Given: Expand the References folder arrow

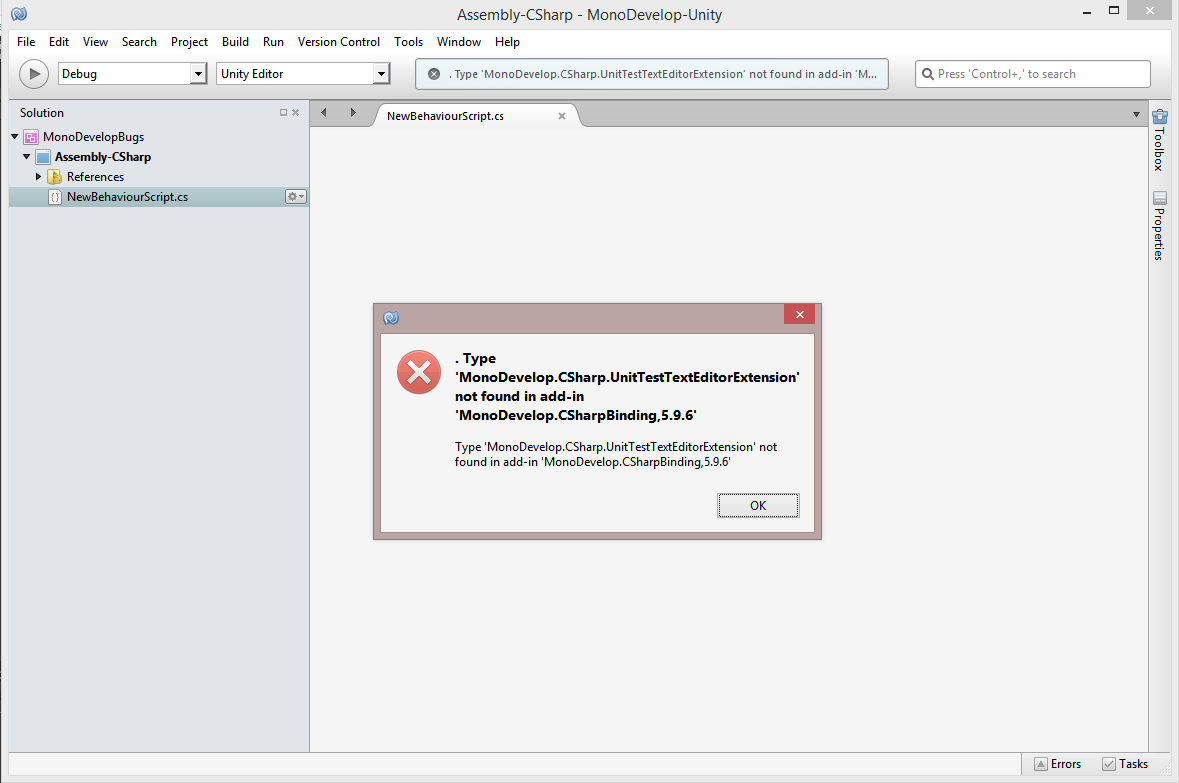Looking at the screenshot, I should [x=38, y=176].
